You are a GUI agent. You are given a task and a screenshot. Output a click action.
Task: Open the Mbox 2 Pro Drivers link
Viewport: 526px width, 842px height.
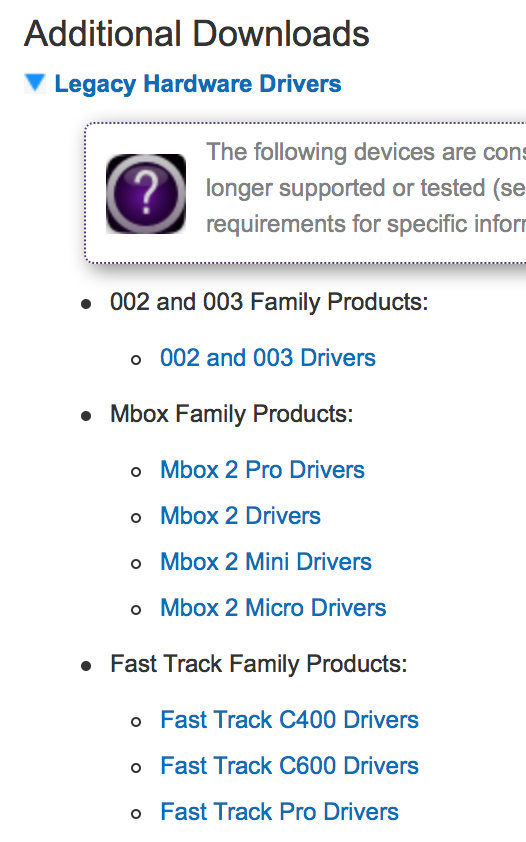pos(262,470)
